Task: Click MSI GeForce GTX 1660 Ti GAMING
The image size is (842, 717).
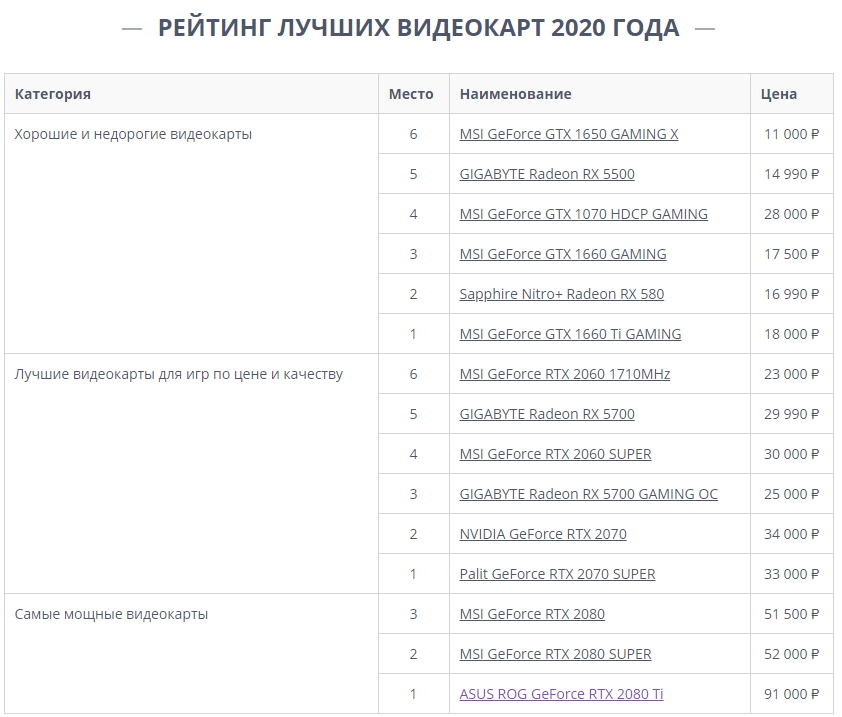Action: 570,334
